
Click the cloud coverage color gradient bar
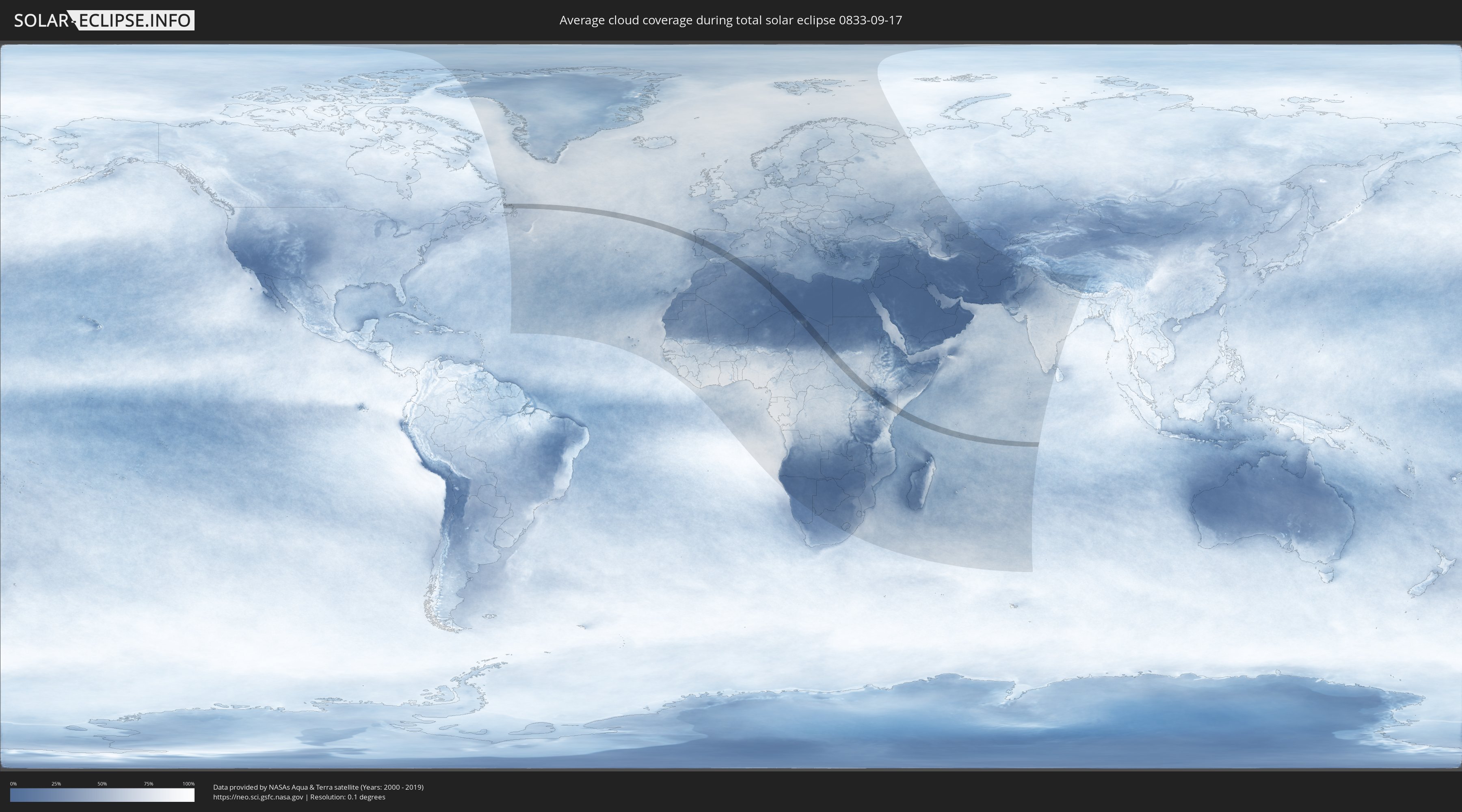click(x=102, y=795)
